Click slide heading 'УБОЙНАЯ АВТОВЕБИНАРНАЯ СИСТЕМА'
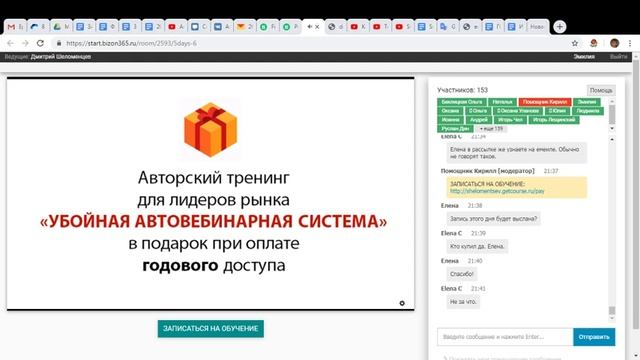 213,222
